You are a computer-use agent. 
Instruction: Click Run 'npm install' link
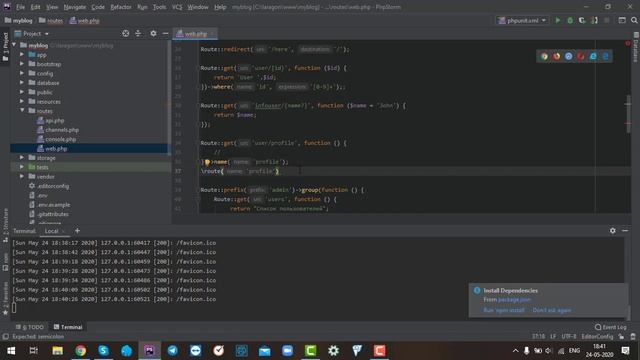coord(504,310)
